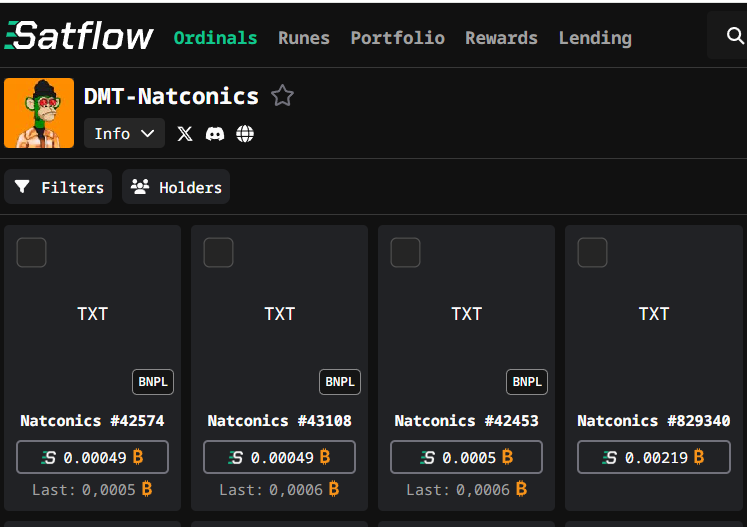Go to the Runes tab
The width and height of the screenshot is (747, 527).
pos(304,38)
